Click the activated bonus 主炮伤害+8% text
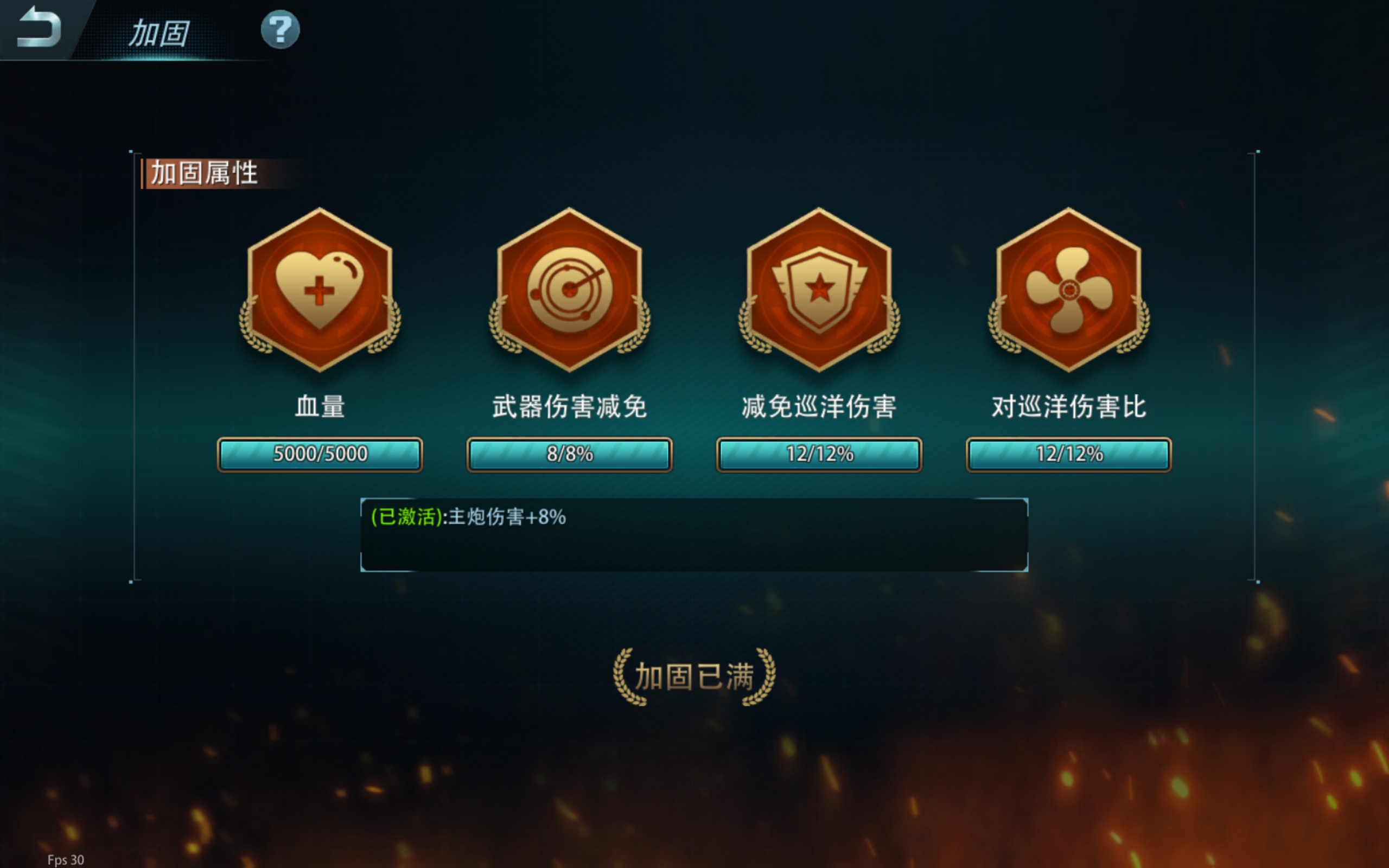 click(x=507, y=517)
